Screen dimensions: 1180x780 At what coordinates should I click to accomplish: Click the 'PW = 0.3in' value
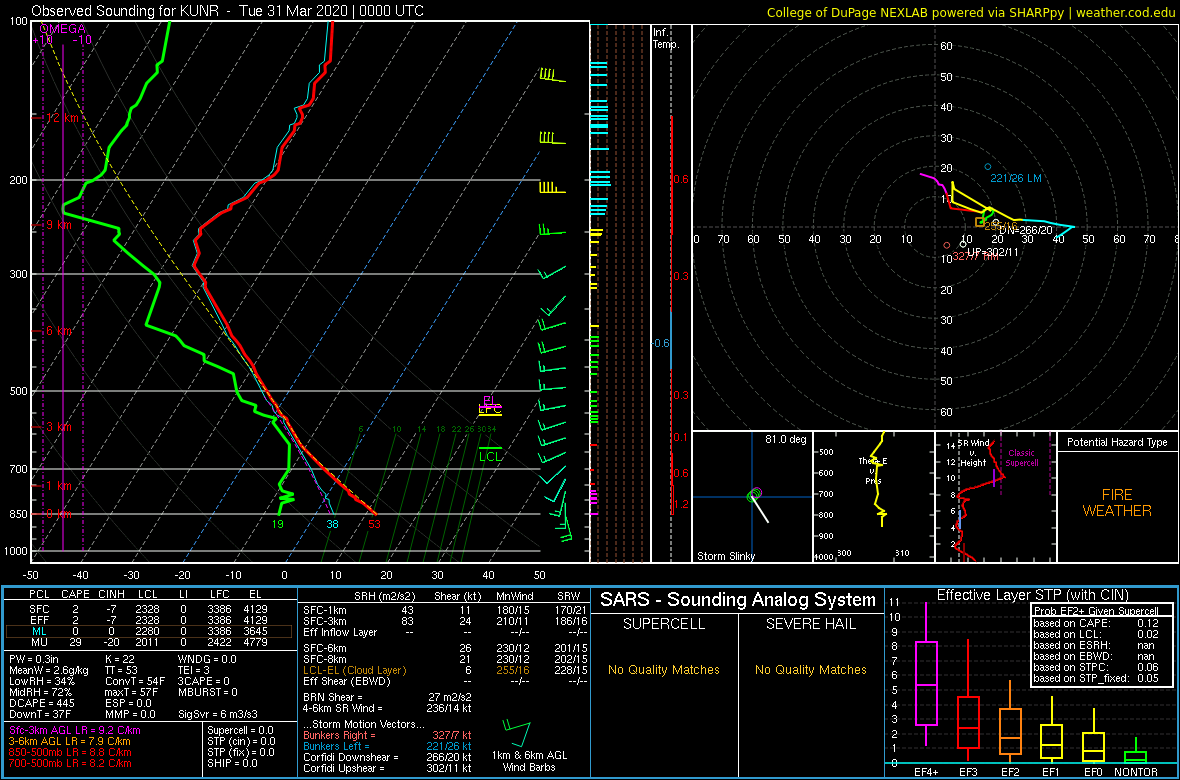[x=36, y=660]
